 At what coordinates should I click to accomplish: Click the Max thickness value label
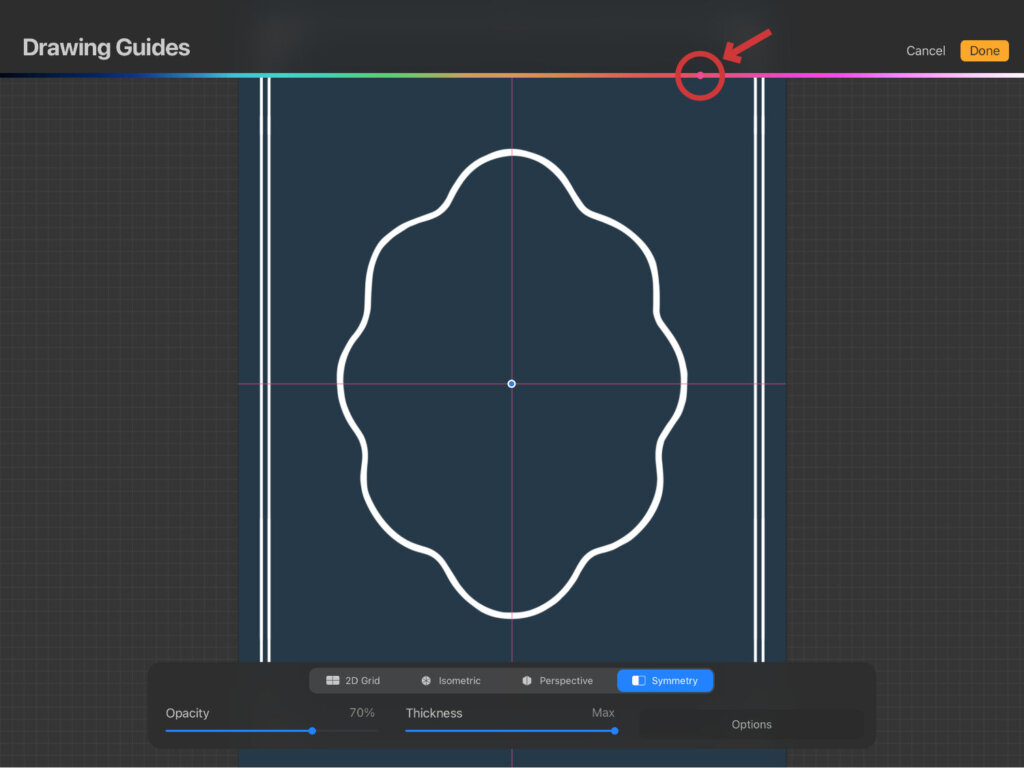(x=603, y=713)
